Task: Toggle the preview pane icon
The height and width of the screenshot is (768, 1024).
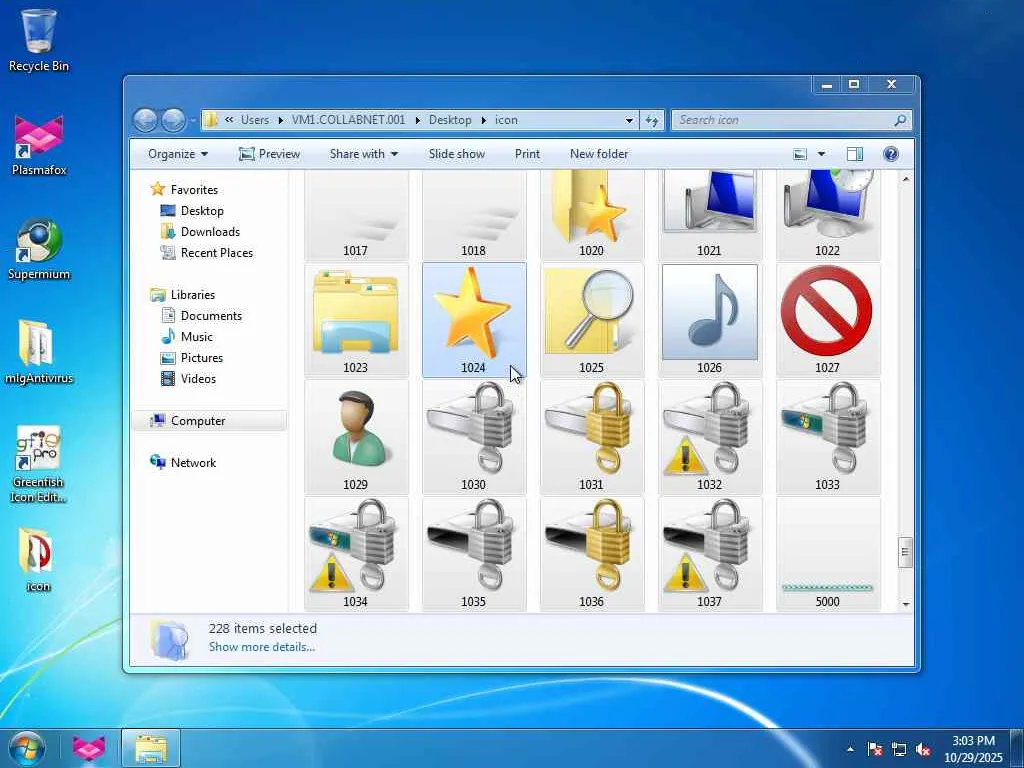Action: tap(855, 154)
